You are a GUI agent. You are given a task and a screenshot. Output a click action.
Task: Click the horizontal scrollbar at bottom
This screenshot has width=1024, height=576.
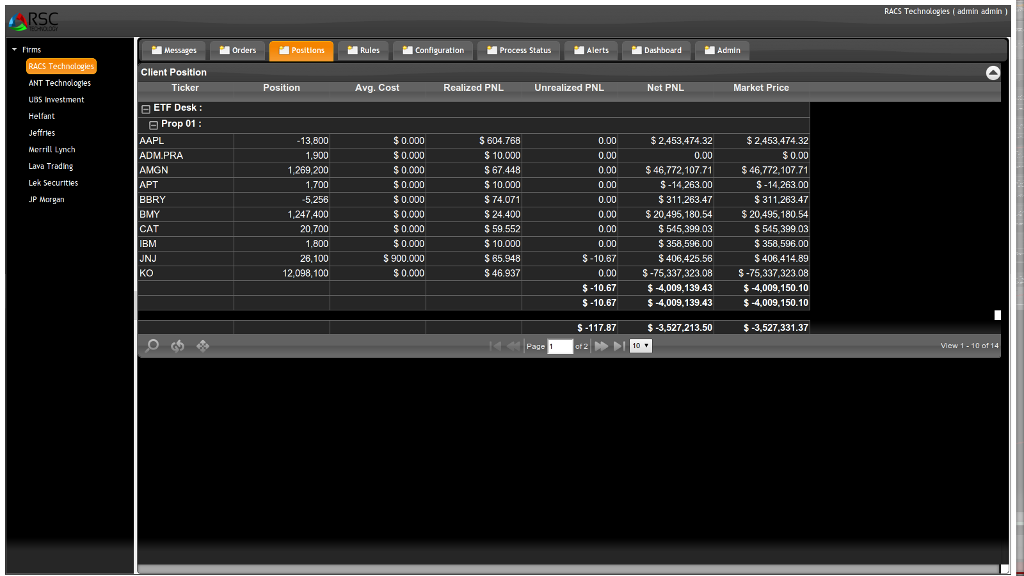570,569
